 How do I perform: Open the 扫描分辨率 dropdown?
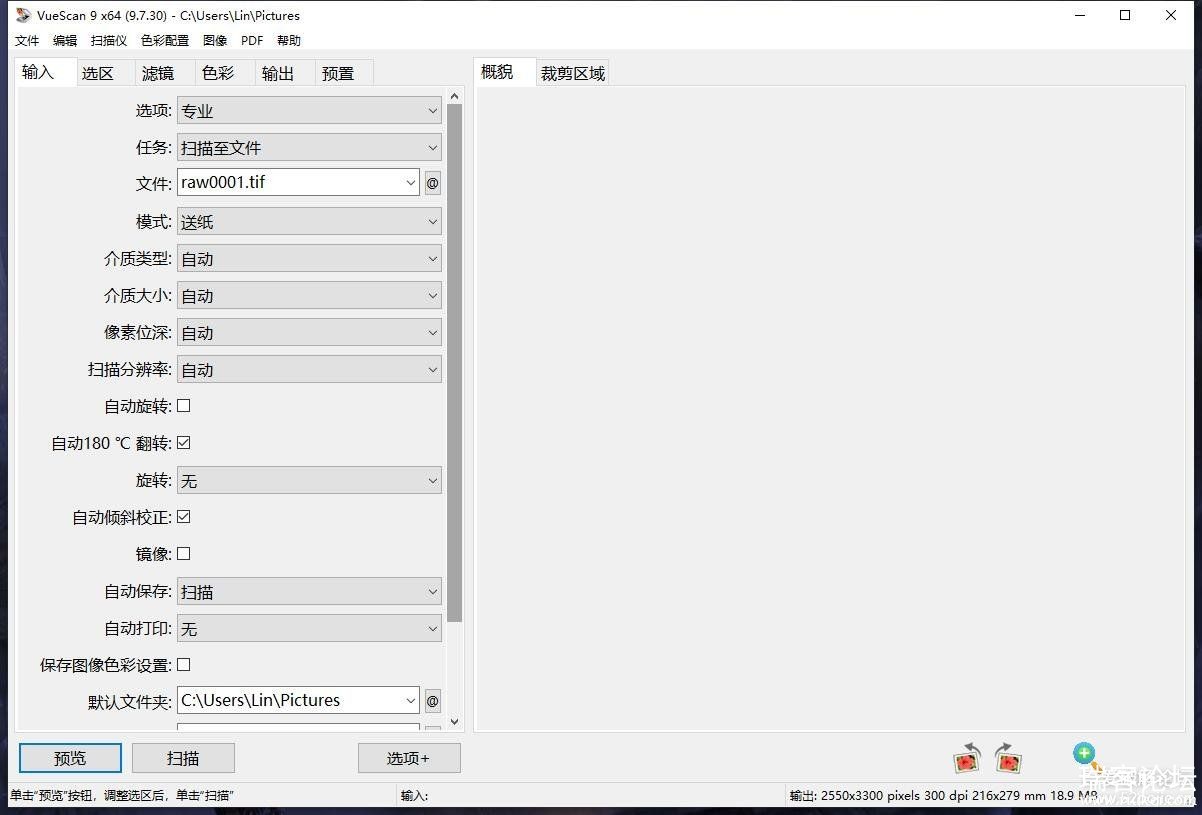[309, 370]
